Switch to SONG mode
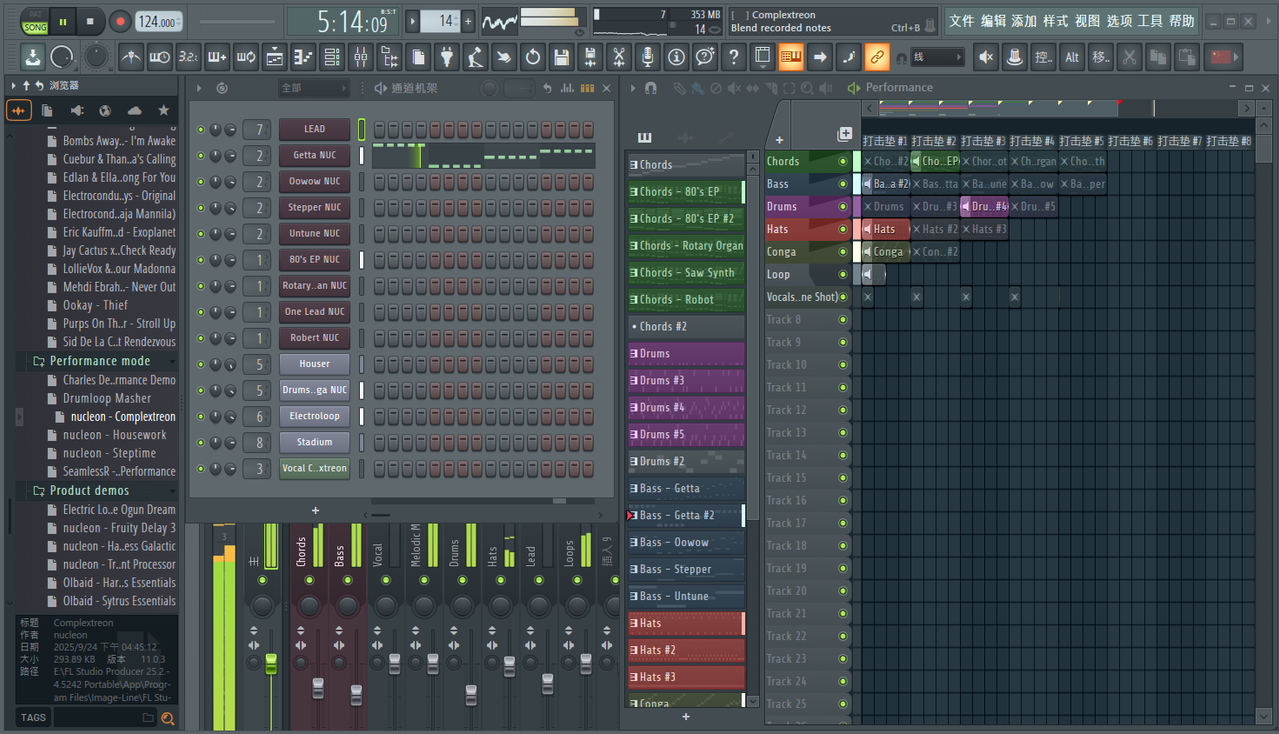 (x=35, y=27)
